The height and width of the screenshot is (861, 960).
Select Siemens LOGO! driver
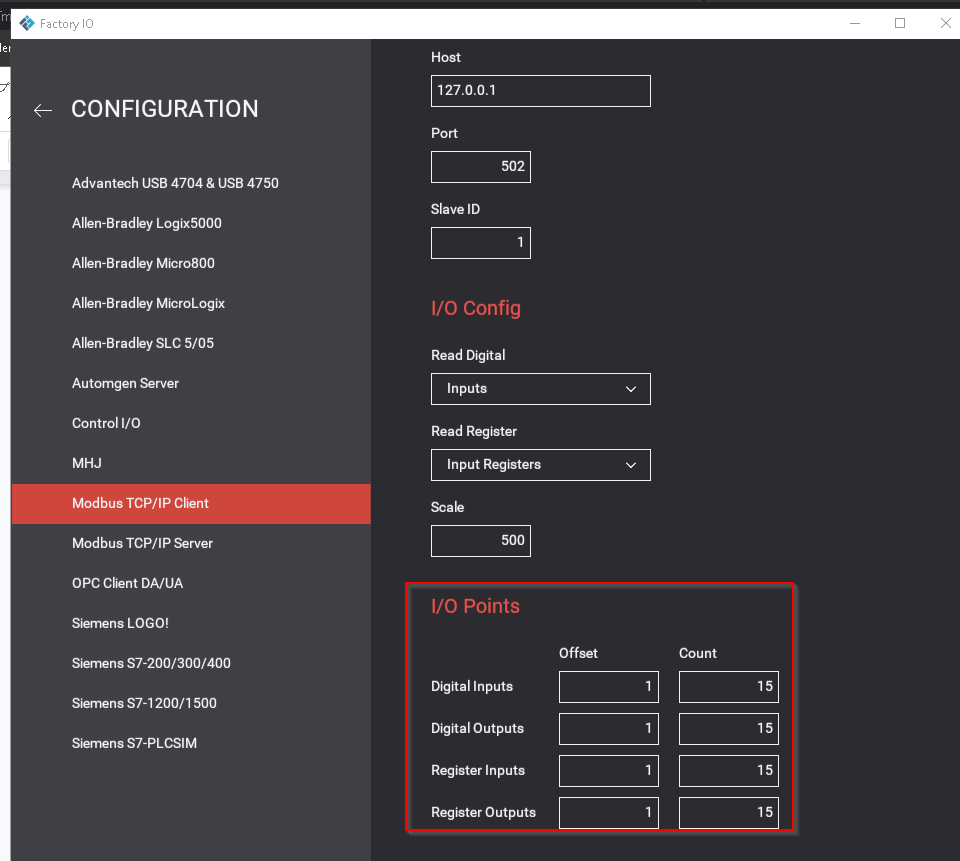[120, 623]
